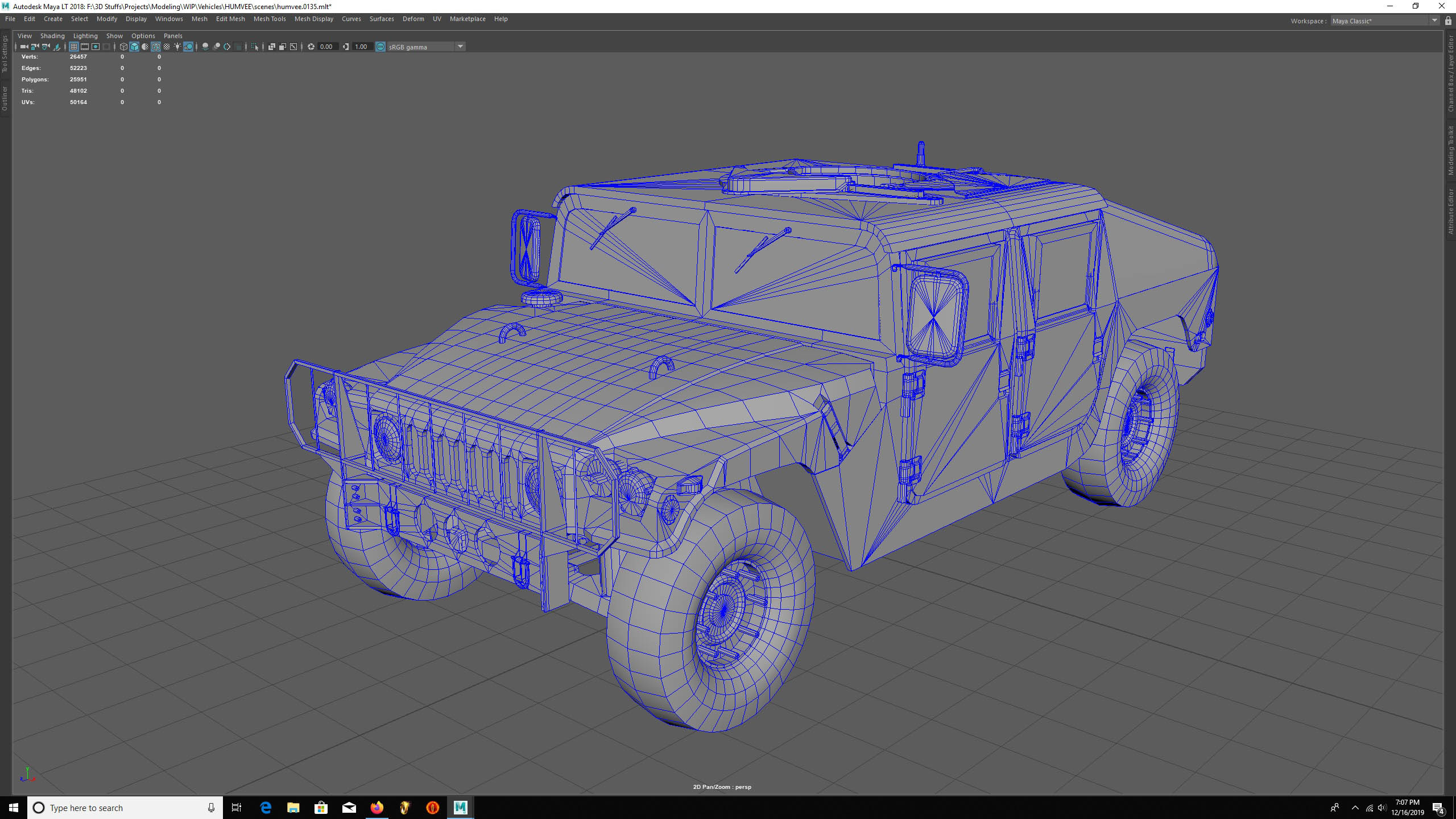Toggle the Shadows icon in panel toolbar
This screenshot has height=819, width=1456.
(188, 47)
